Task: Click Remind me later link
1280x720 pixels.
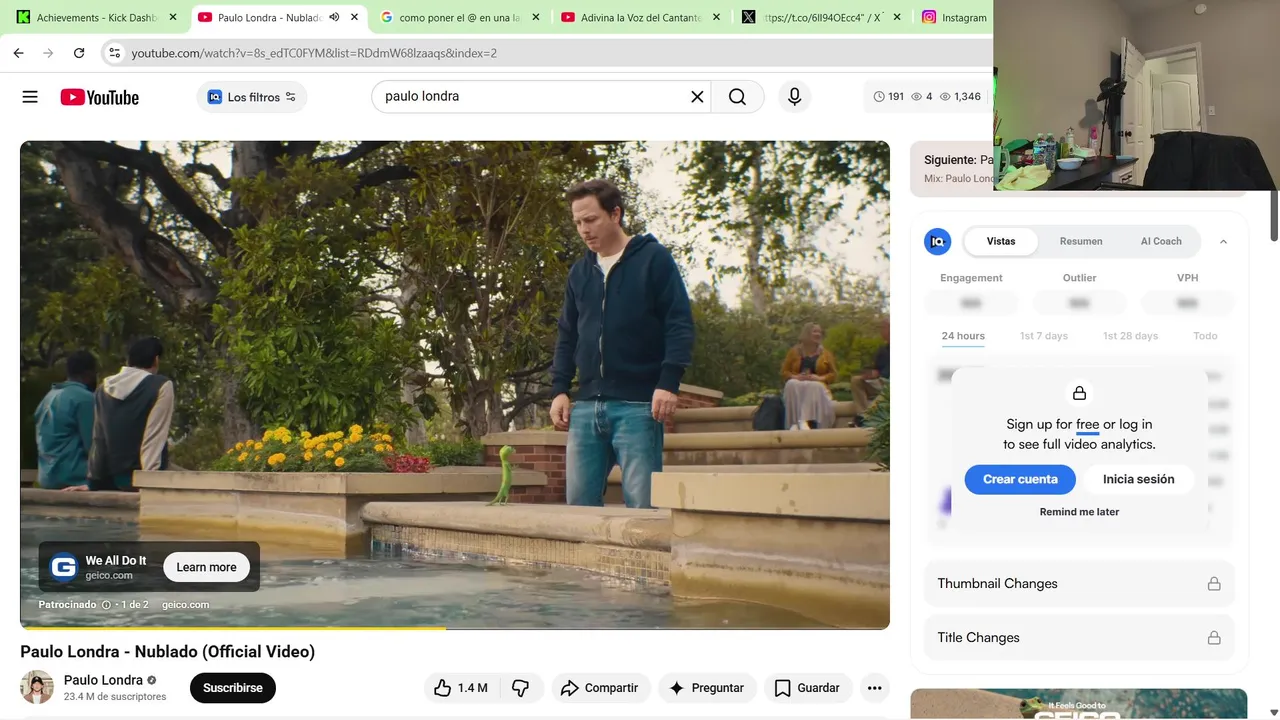Action: click(x=1079, y=512)
